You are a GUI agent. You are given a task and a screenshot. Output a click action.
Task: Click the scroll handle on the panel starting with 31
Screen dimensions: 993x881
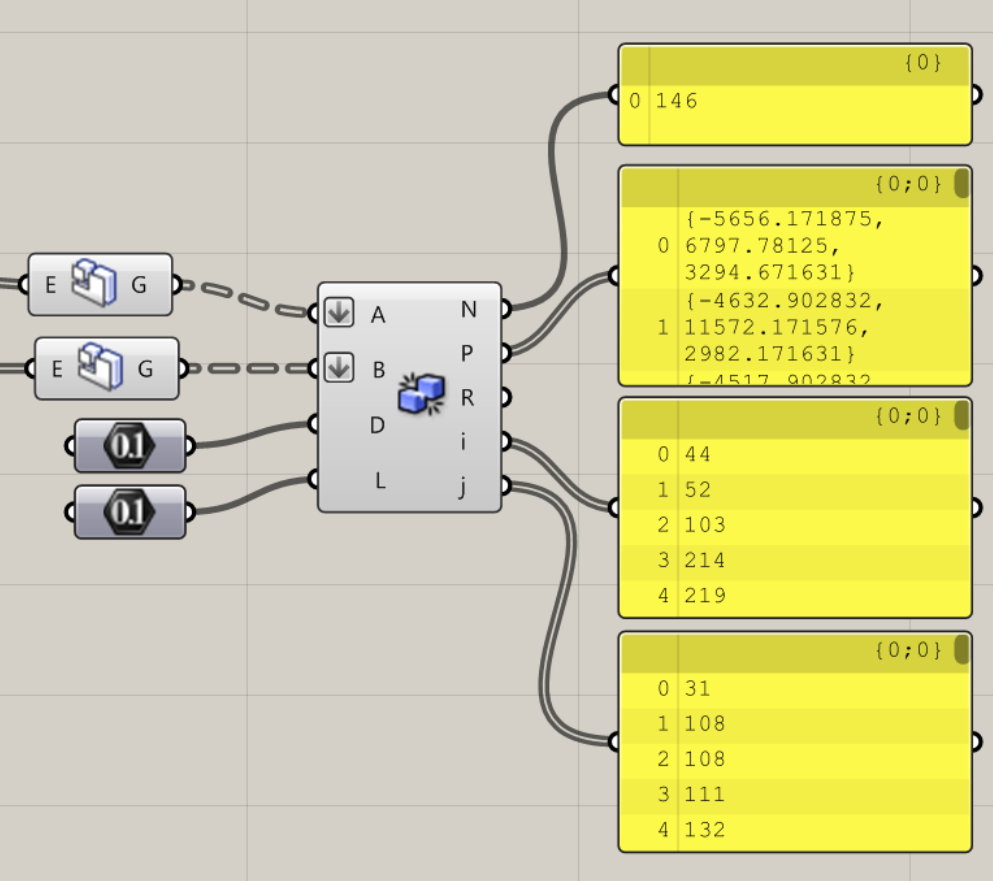[961, 649]
